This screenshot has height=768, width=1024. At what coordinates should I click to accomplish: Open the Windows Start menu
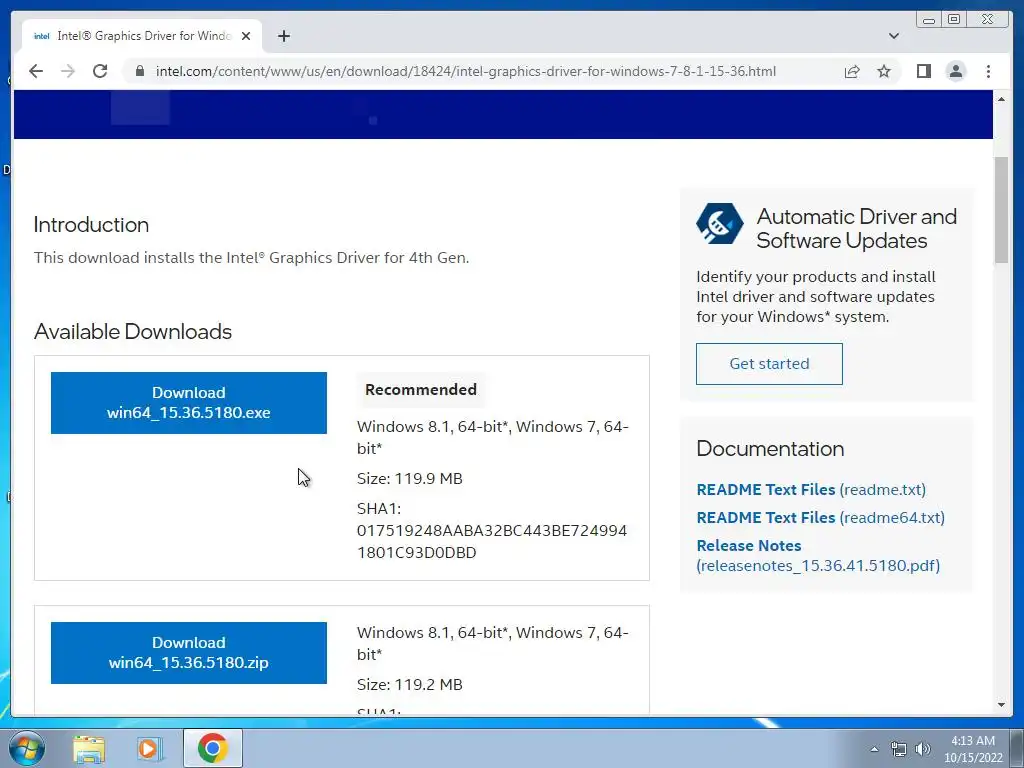coord(27,748)
